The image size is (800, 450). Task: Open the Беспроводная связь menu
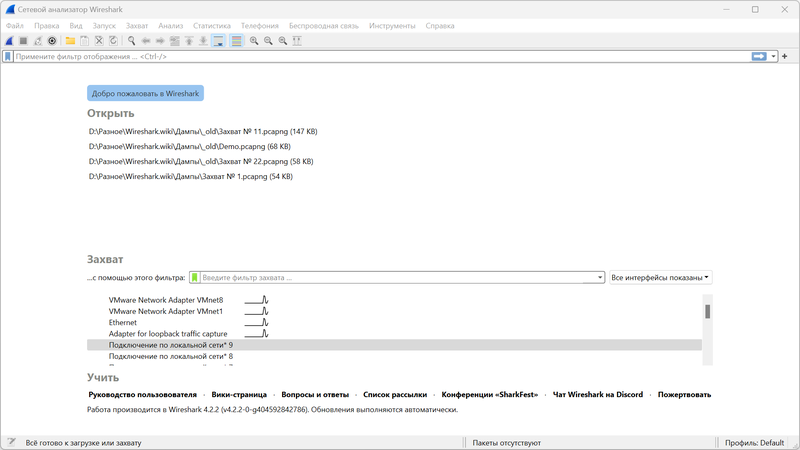click(x=323, y=26)
